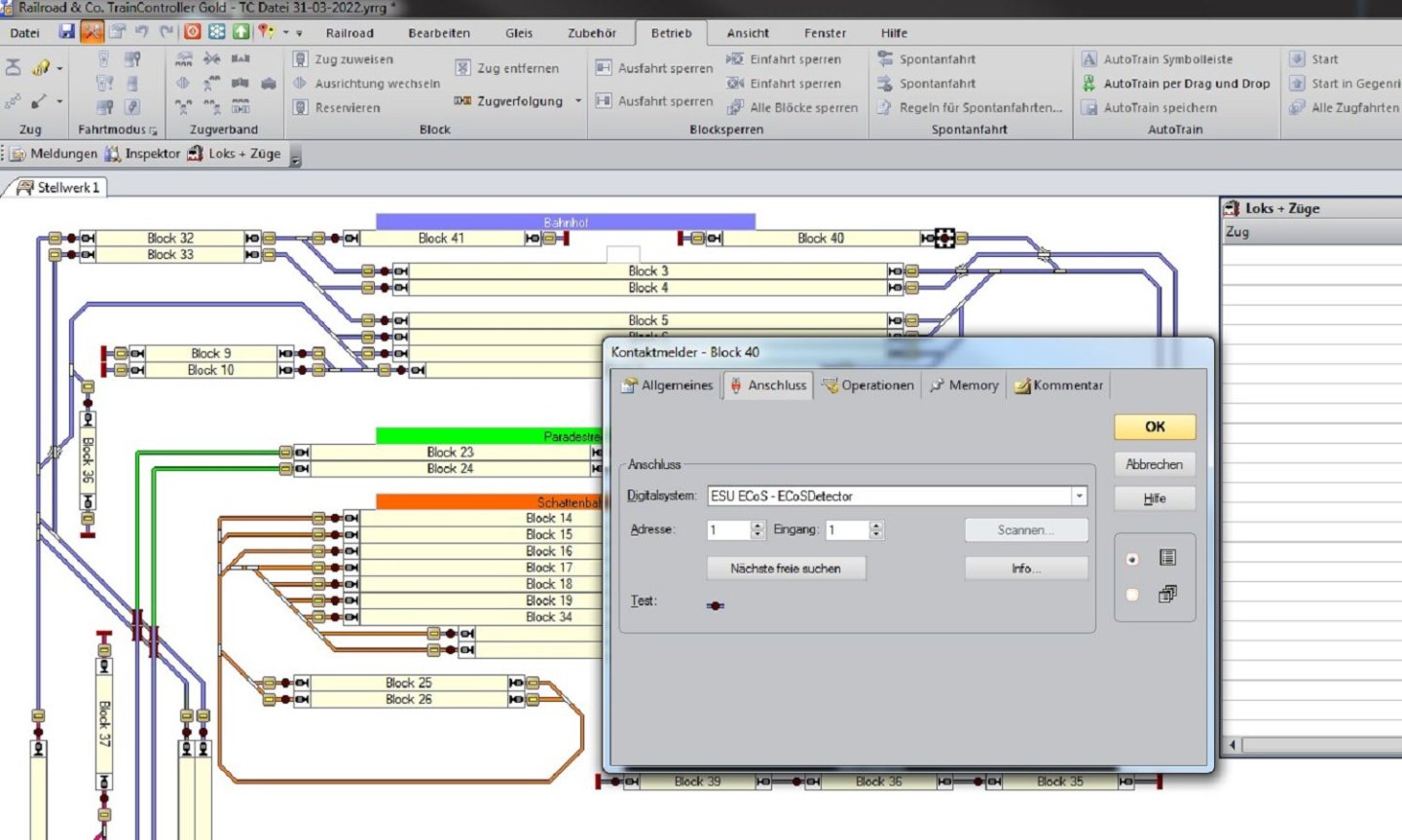1402x840 pixels.
Task: Open the Allgemeines tab in dialog
Action: pos(667,385)
